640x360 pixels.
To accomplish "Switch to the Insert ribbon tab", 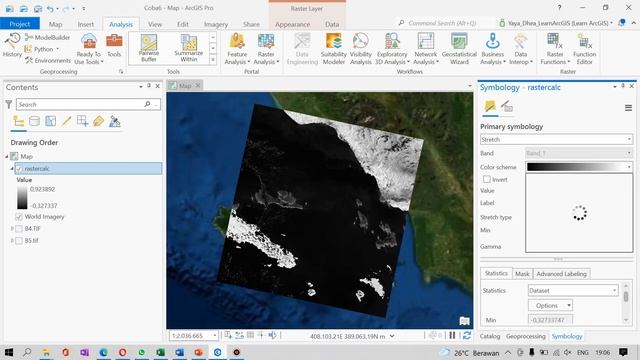I will [86, 24].
